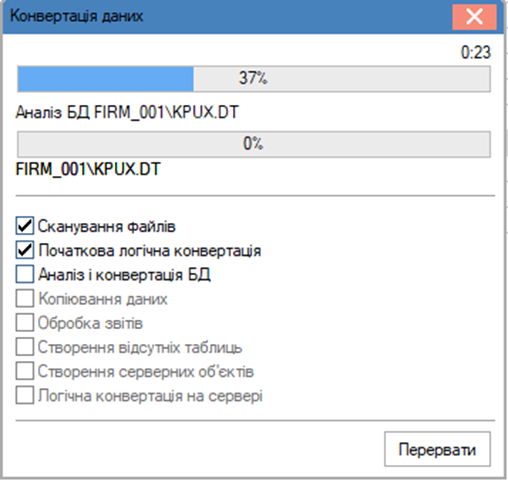The width and height of the screenshot is (508, 481).
Task: Tick the Копіювання даних checkbox
Action: tap(25, 298)
